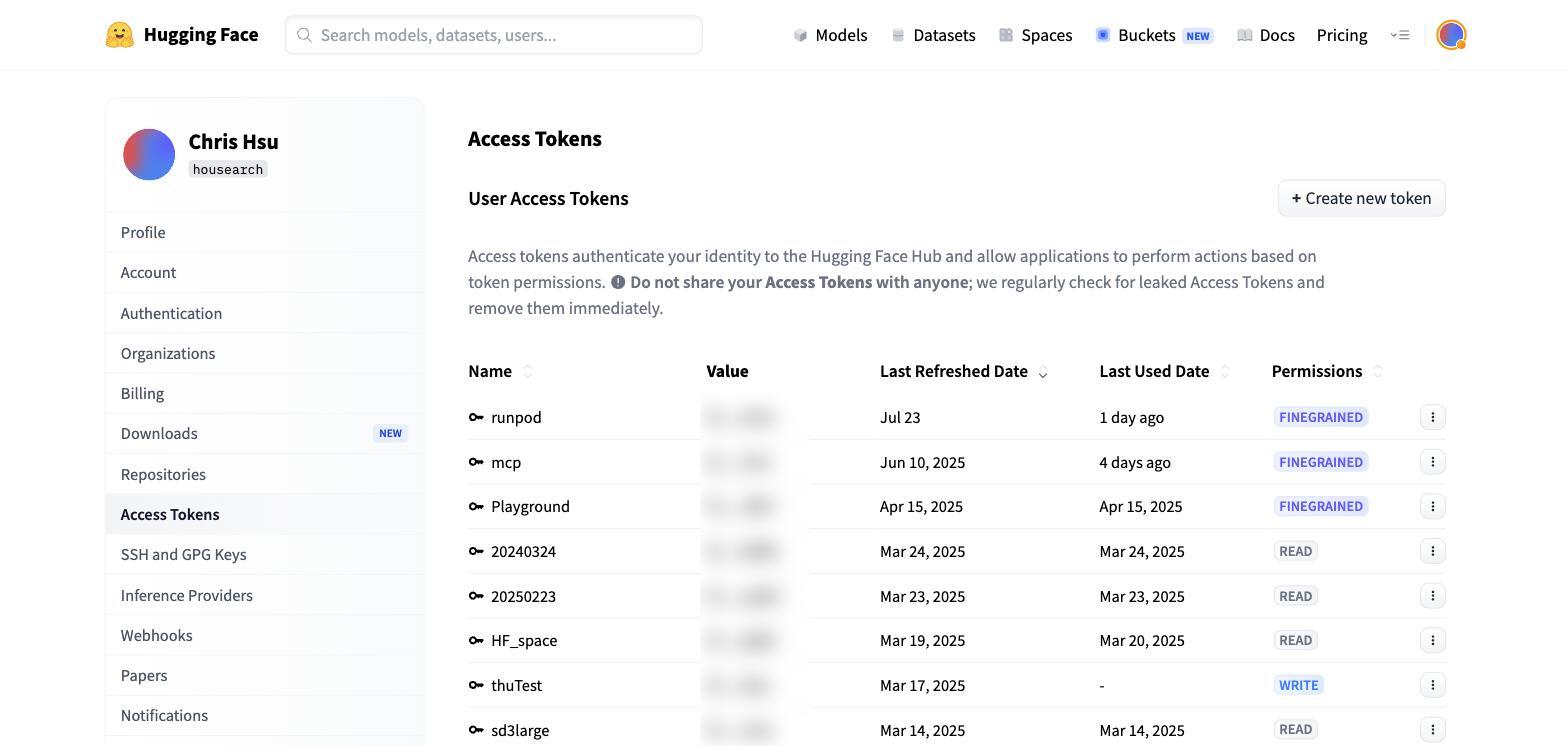Focus the search models, datasets, users field
1568x746 pixels.
[x=494, y=35]
